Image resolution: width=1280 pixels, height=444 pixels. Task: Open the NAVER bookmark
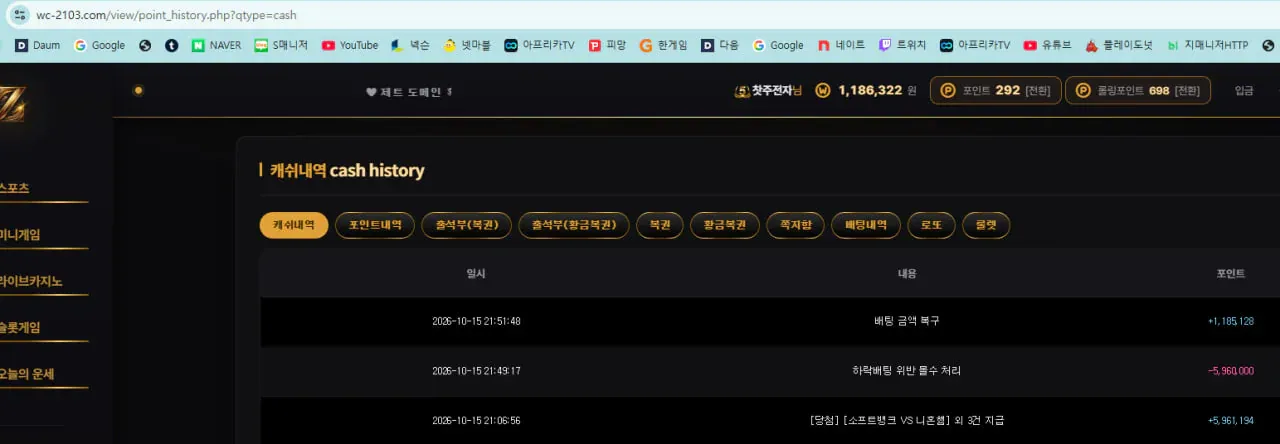click(x=216, y=45)
